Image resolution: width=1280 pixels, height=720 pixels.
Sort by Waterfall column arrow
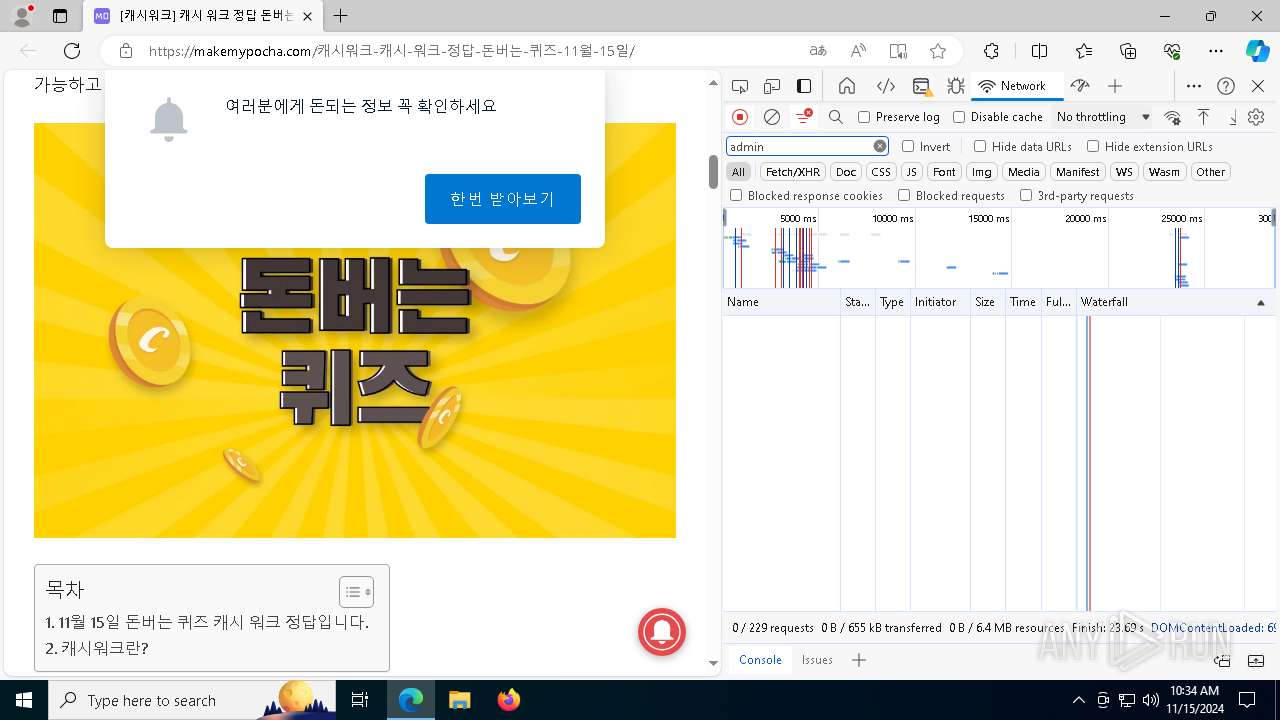pyautogui.click(x=1260, y=302)
